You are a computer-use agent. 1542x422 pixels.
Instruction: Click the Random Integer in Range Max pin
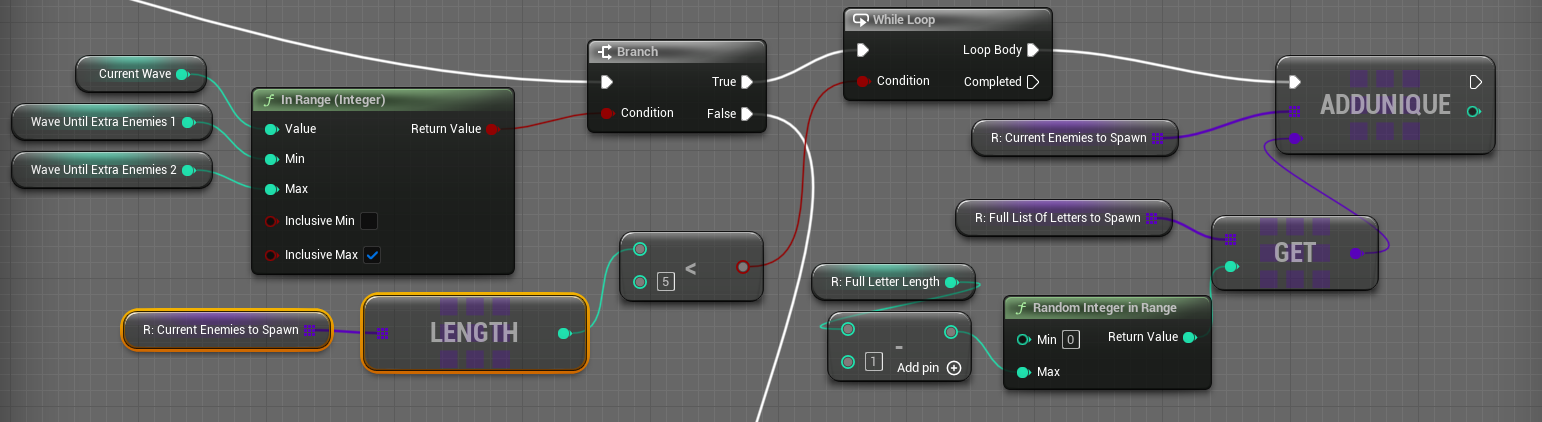1023,372
